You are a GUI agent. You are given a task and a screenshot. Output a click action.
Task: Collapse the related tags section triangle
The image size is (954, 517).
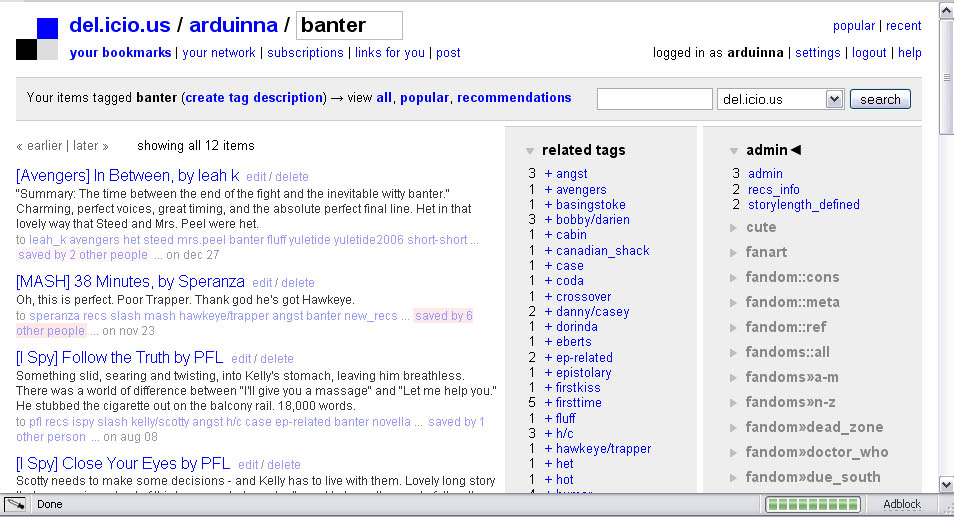(530, 151)
